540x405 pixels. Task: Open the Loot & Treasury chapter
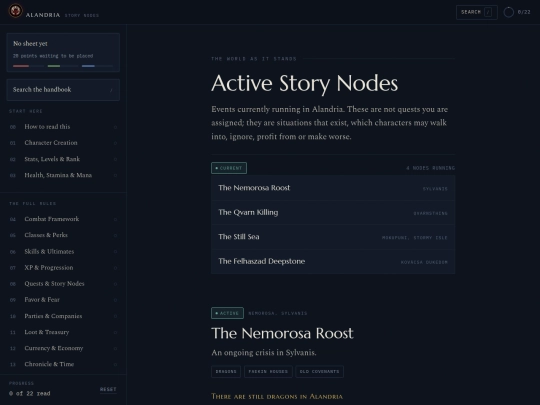click(63, 332)
